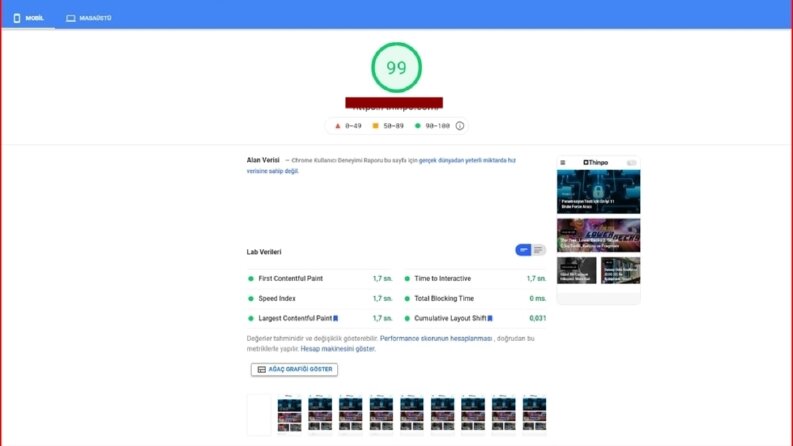Viewport: 793px width, 446px height.
Task: Expand the First Contentful Paint metric
Action: click(x=320, y=279)
